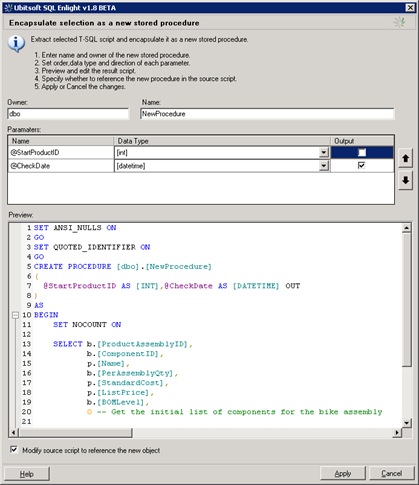Click the SET NOCOUNT ON line

87,325
